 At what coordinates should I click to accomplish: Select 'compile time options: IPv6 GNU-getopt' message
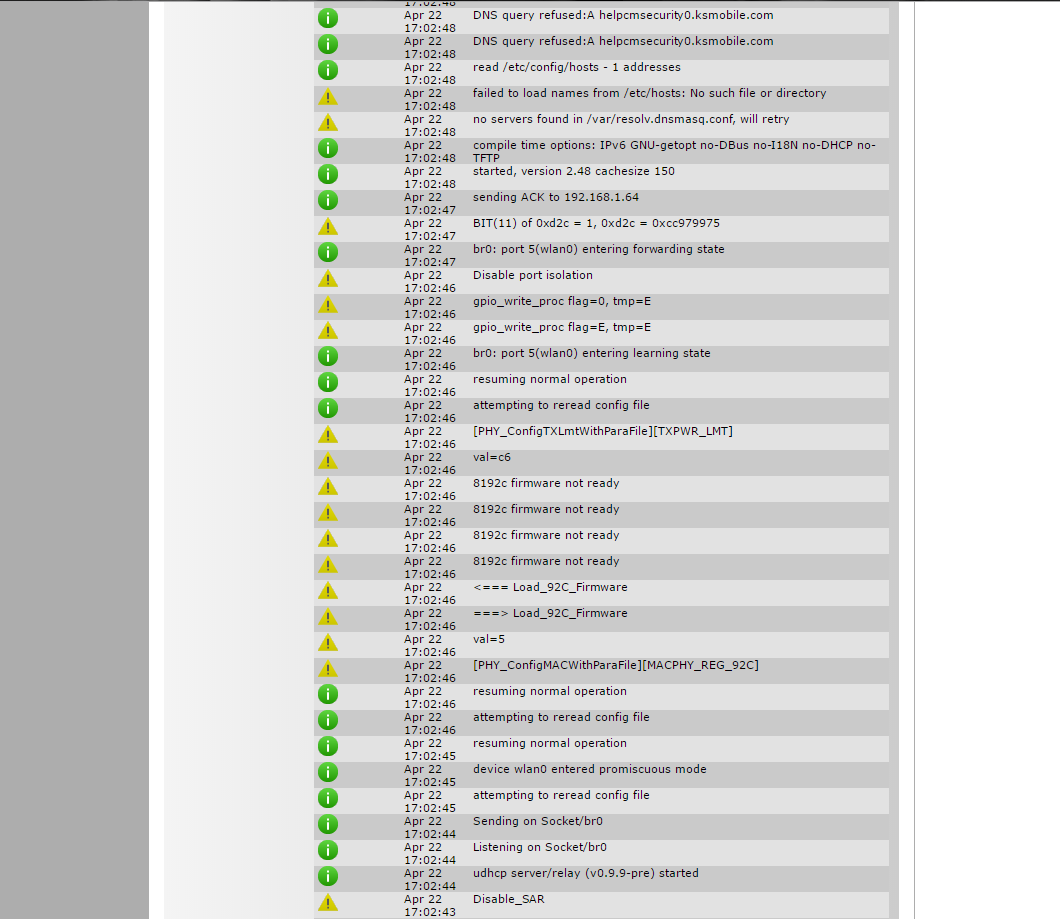tap(674, 151)
